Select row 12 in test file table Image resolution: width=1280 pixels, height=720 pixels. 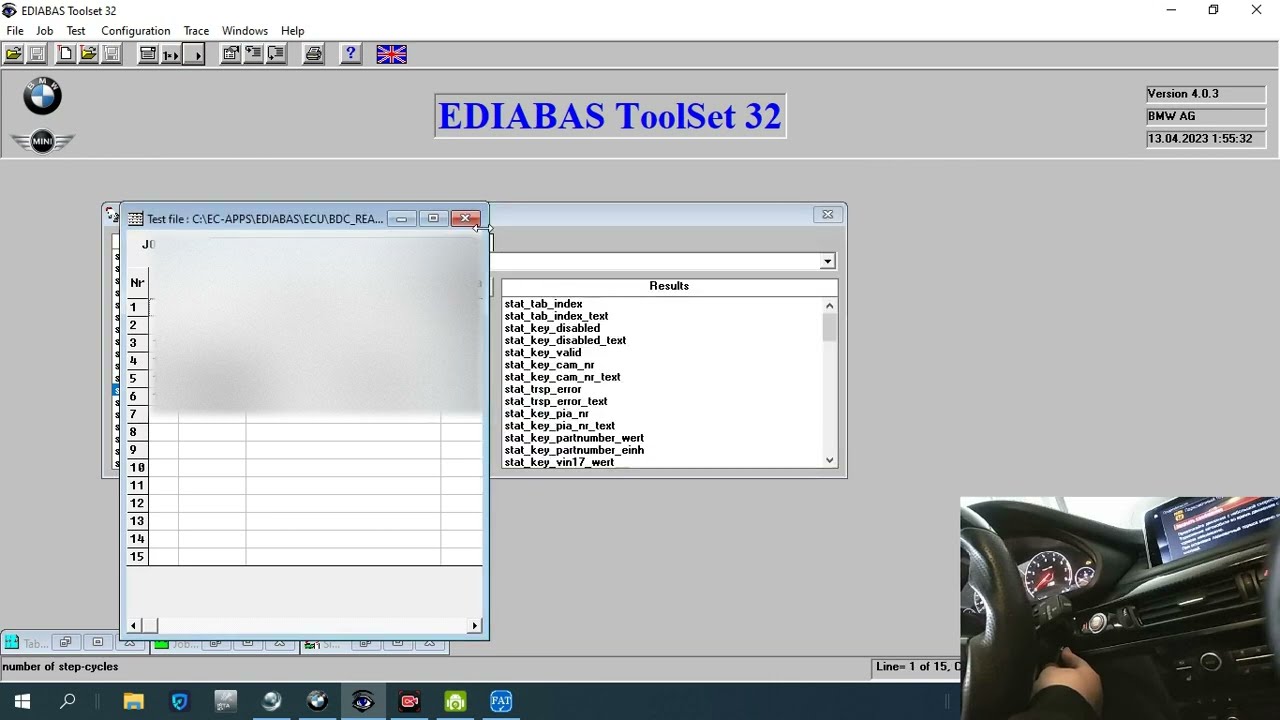click(304, 503)
